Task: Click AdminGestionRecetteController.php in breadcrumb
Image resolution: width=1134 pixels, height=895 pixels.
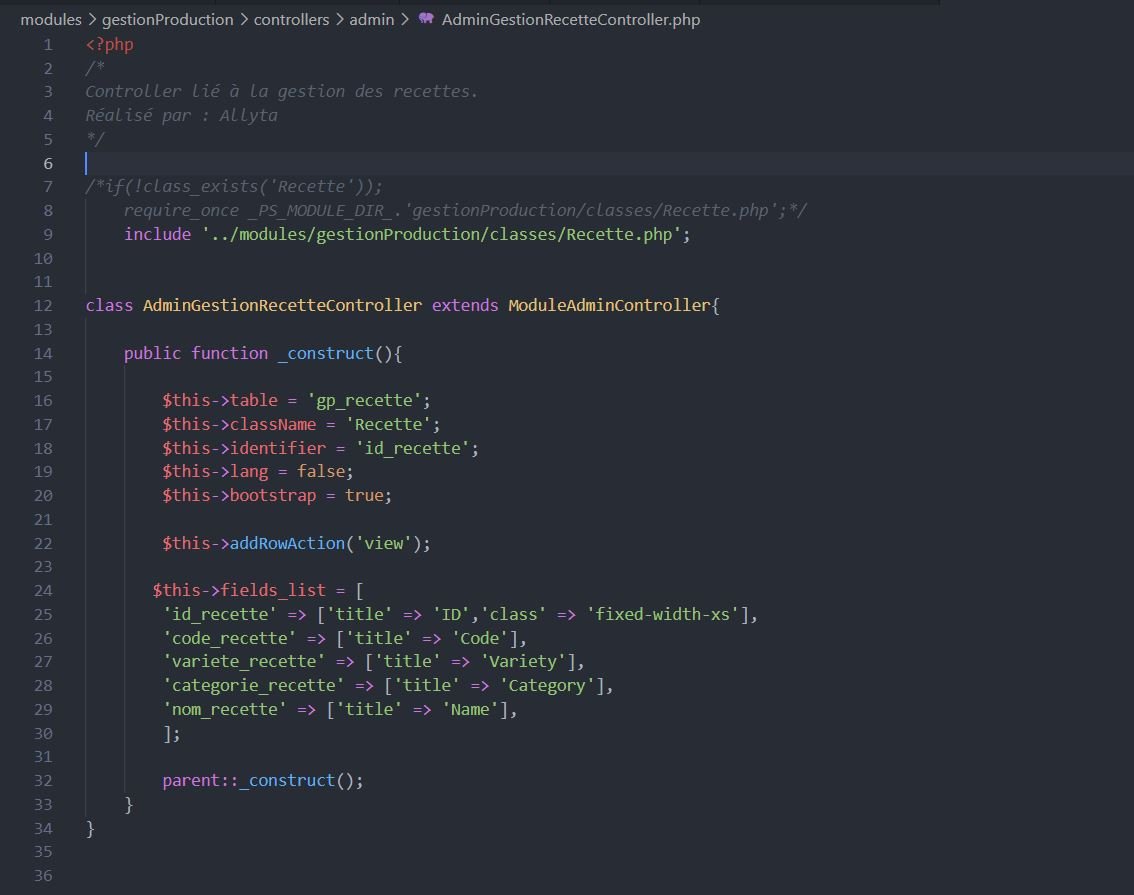Action: coord(571,20)
